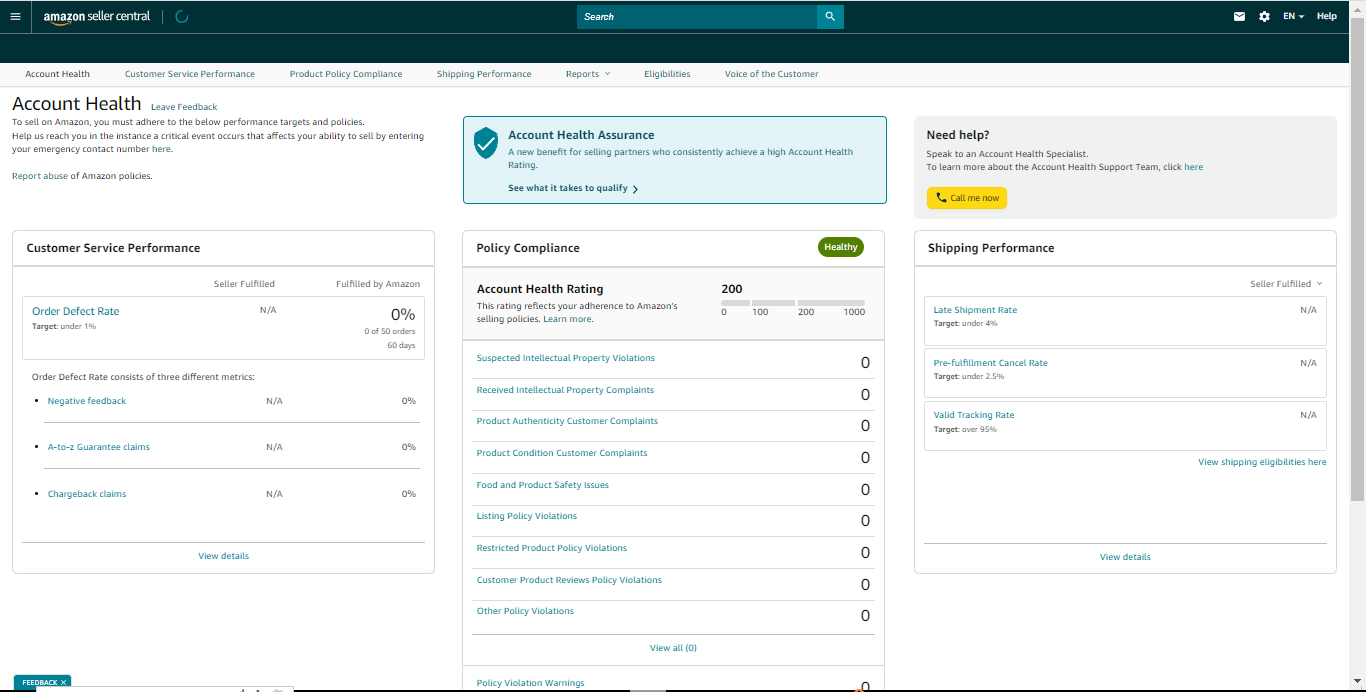Open the Eligibilities tab
The width and height of the screenshot is (1366, 692).
click(x=667, y=74)
